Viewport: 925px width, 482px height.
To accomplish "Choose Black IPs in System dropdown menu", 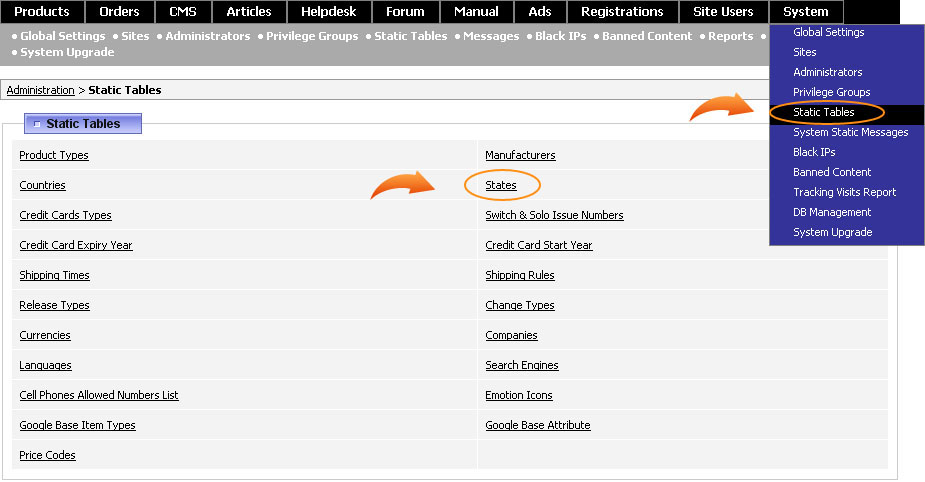I will coord(814,152).
